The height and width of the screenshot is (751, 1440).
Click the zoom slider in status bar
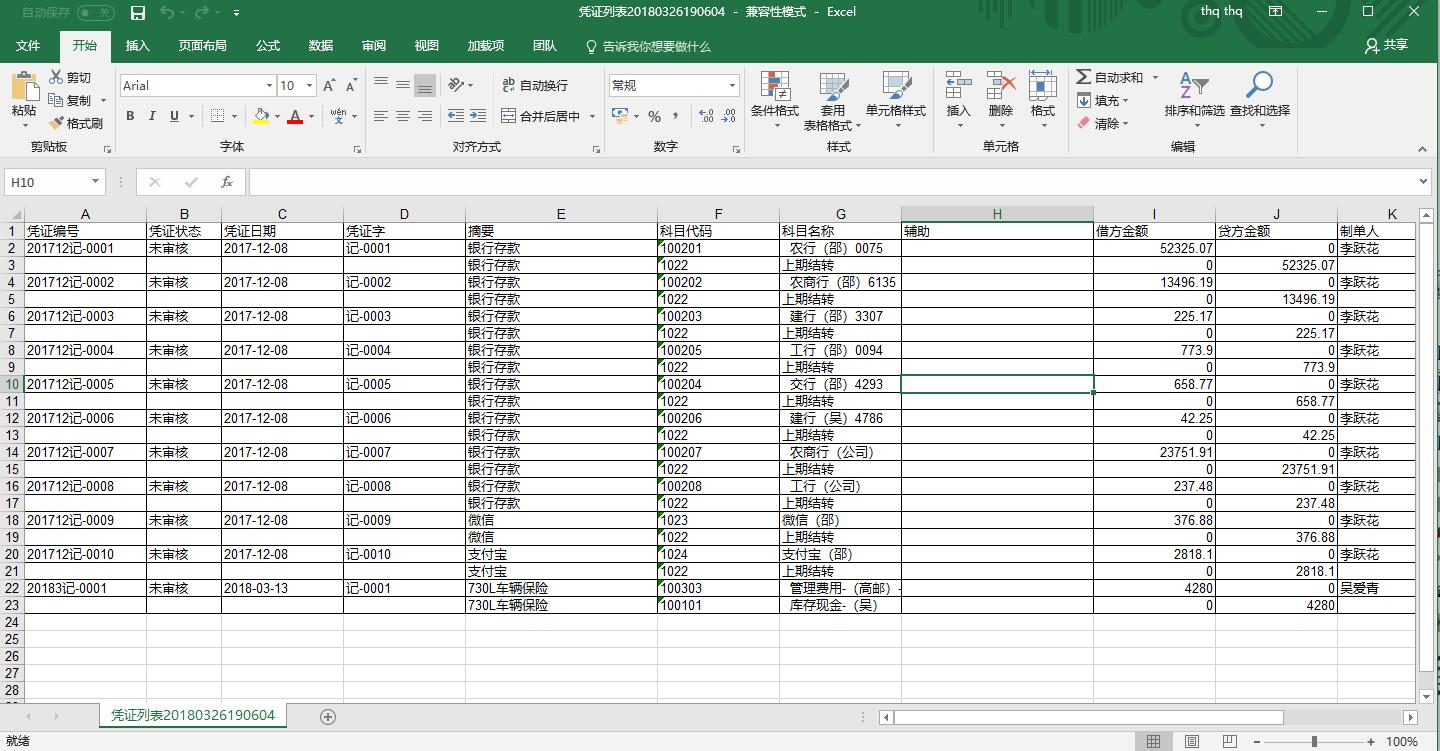[1314, 741]
